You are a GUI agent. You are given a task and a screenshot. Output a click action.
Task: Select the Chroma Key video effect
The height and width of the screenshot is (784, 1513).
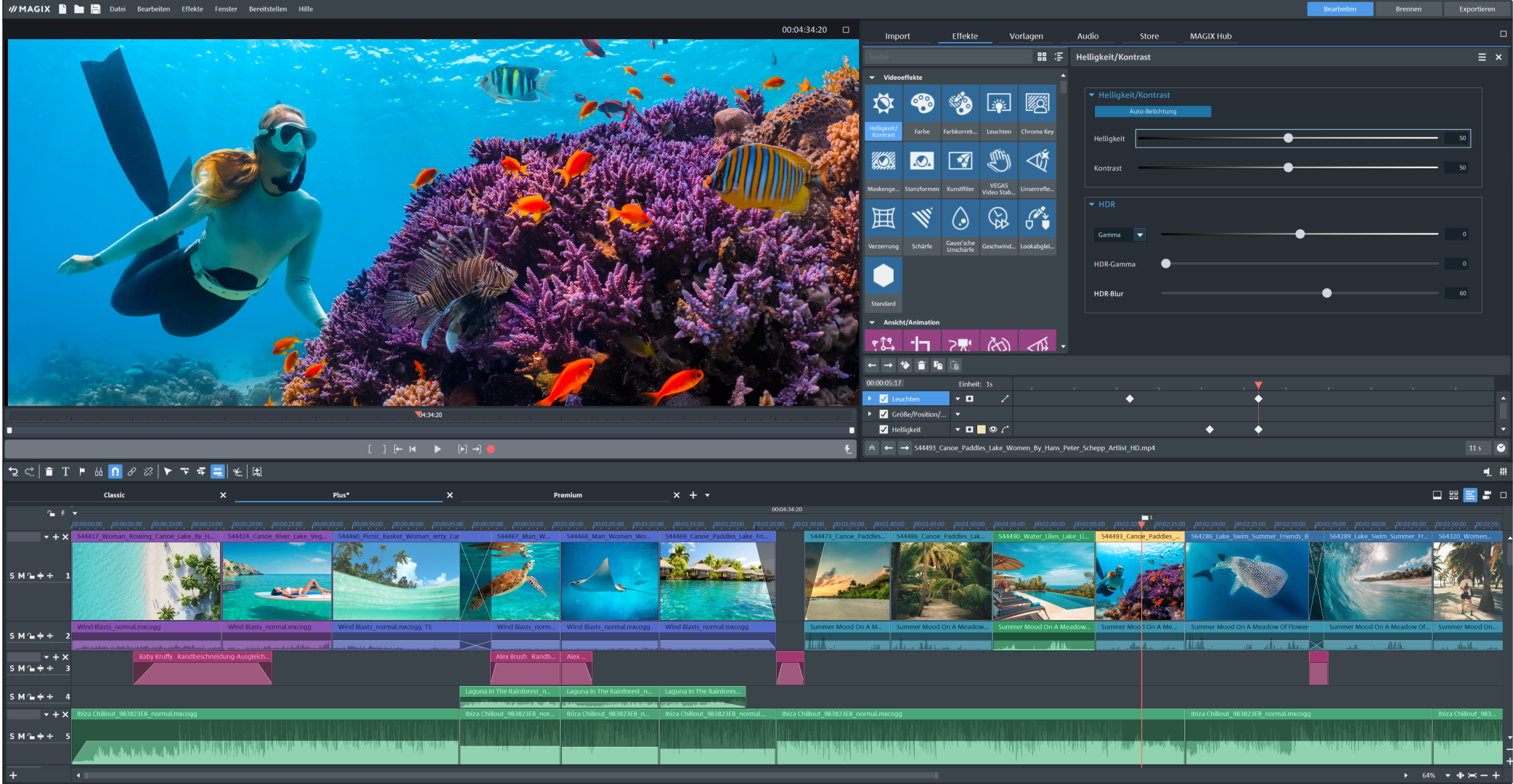point(1037,110)
